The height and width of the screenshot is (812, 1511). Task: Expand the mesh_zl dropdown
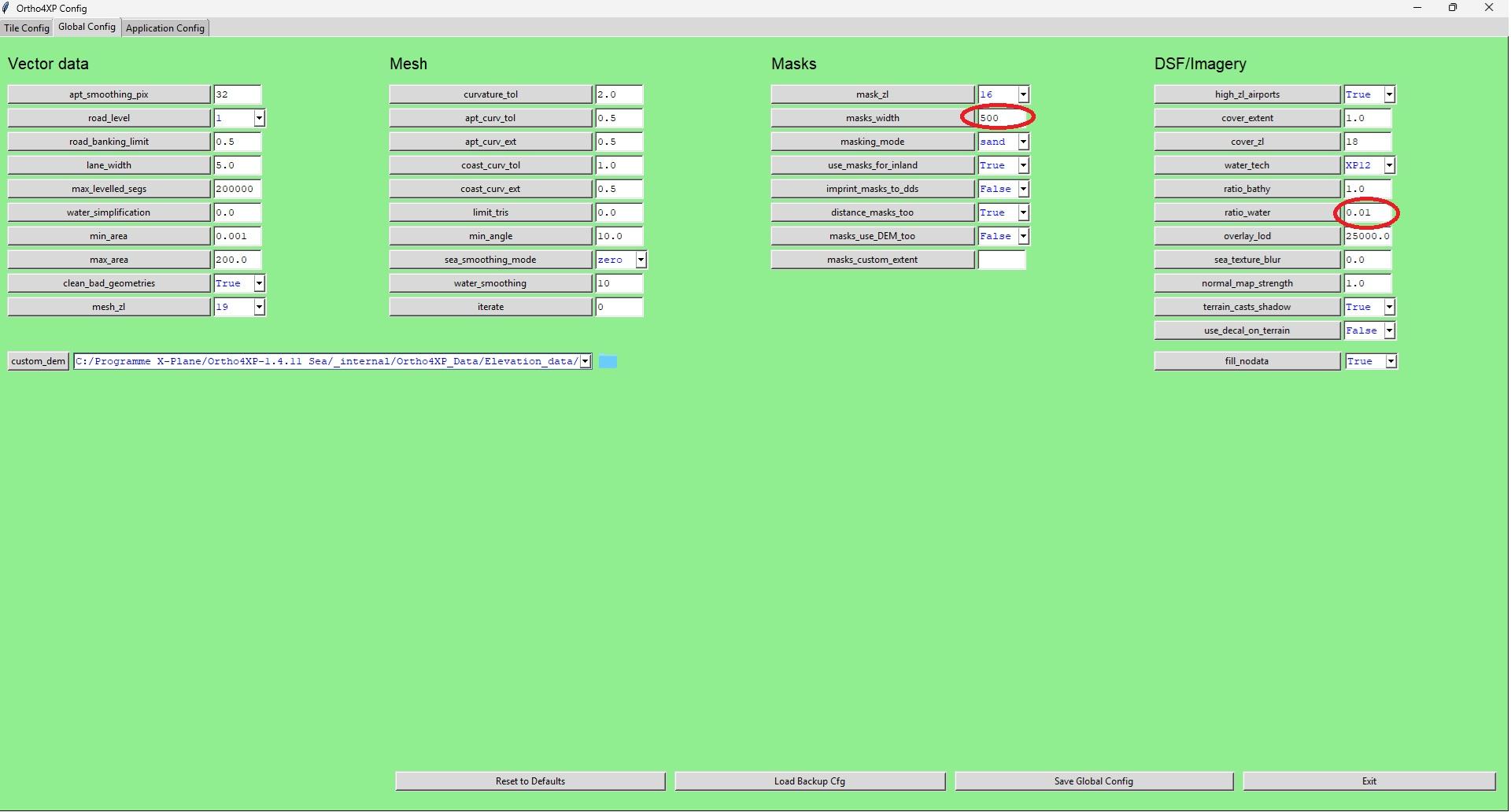point(259,307)
